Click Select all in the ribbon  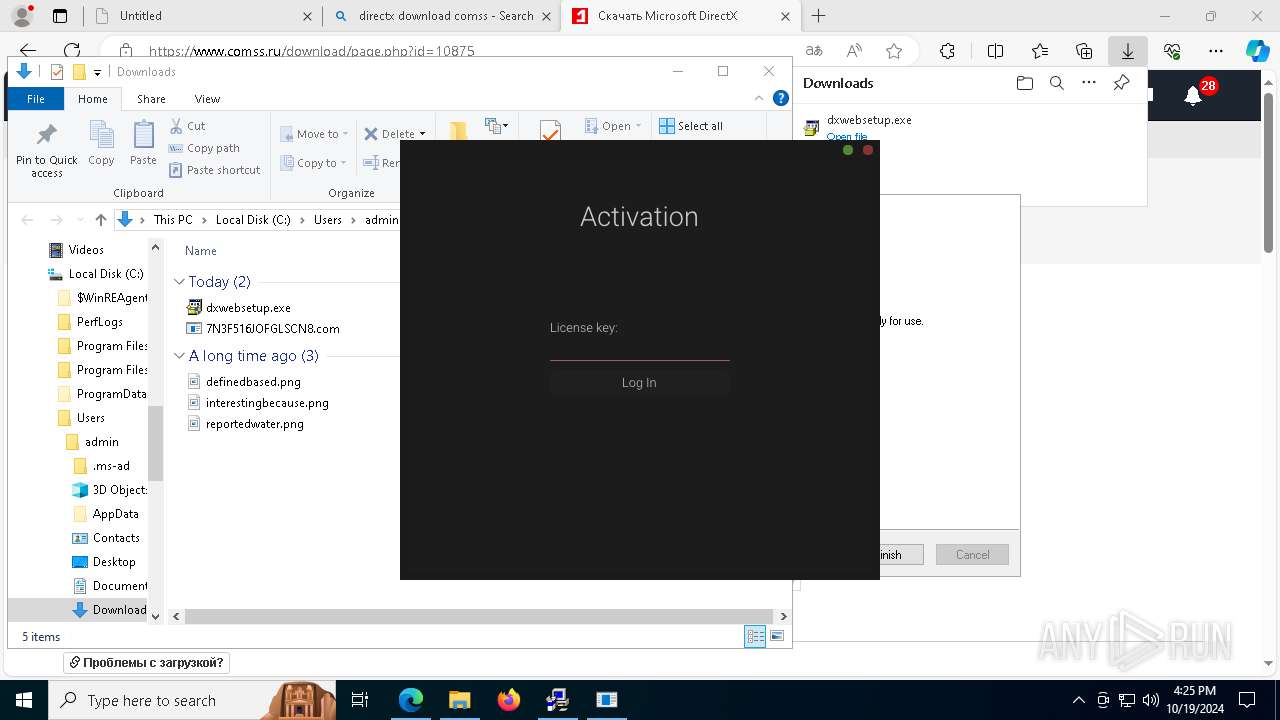691,126
